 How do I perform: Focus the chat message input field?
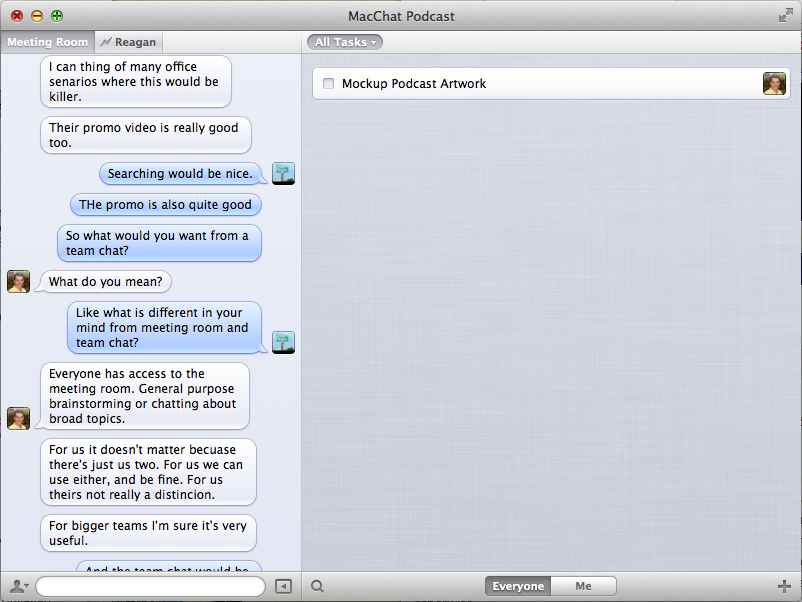150,586
